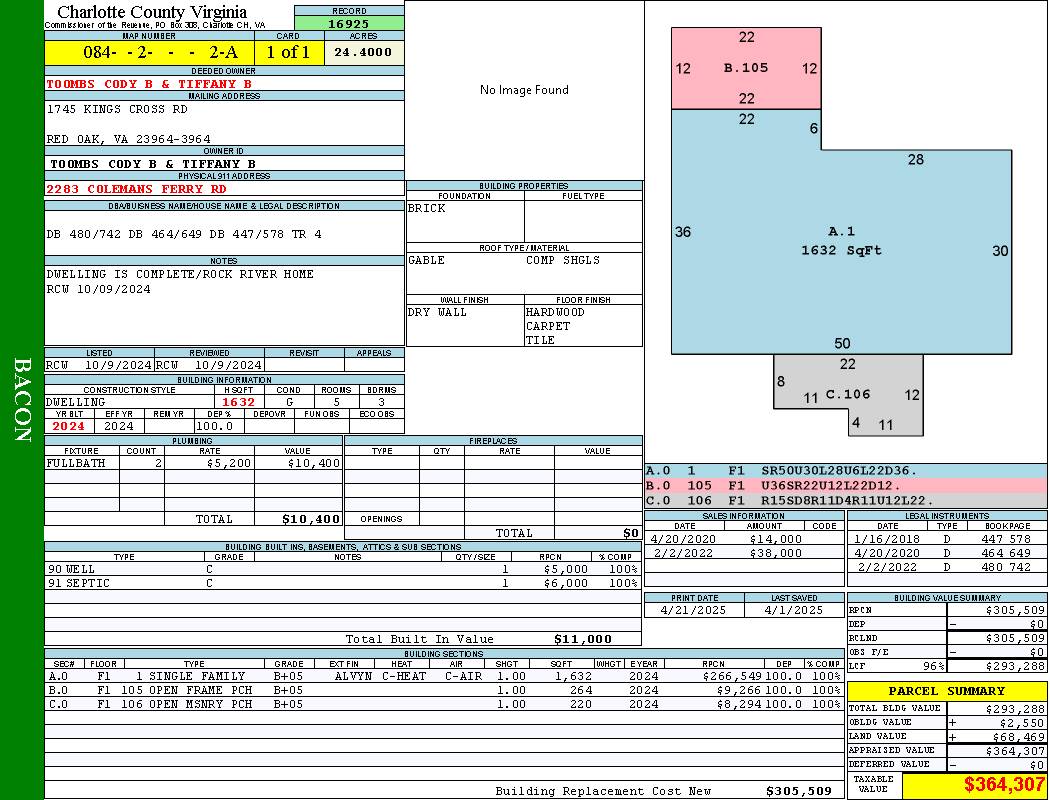Select the heat type C-HEAT
This screenshot has height=800, width=1050.
404,676
